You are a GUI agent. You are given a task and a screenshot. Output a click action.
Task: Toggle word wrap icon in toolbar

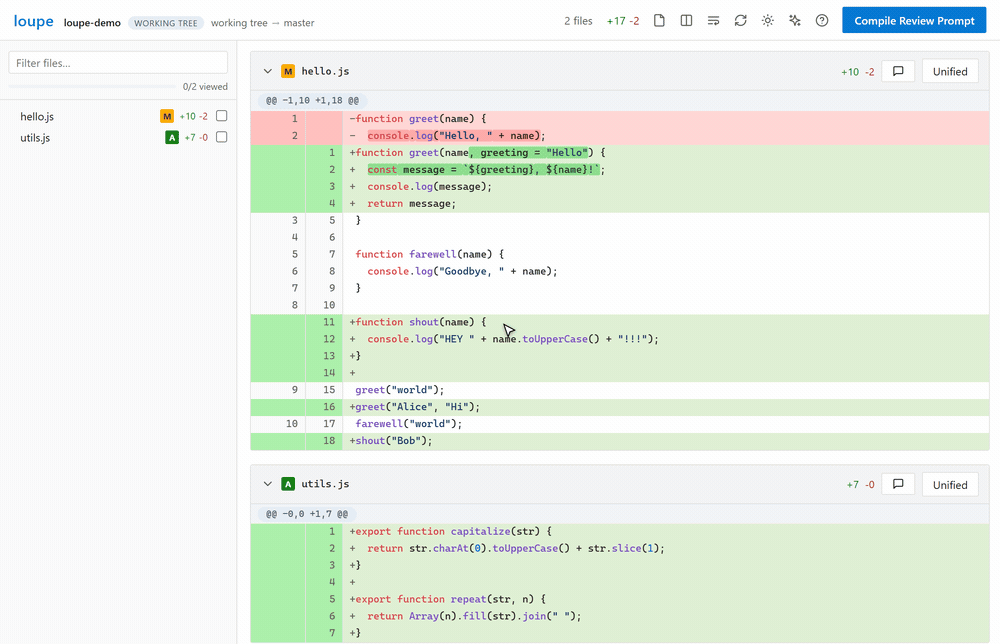click(714, 20)
